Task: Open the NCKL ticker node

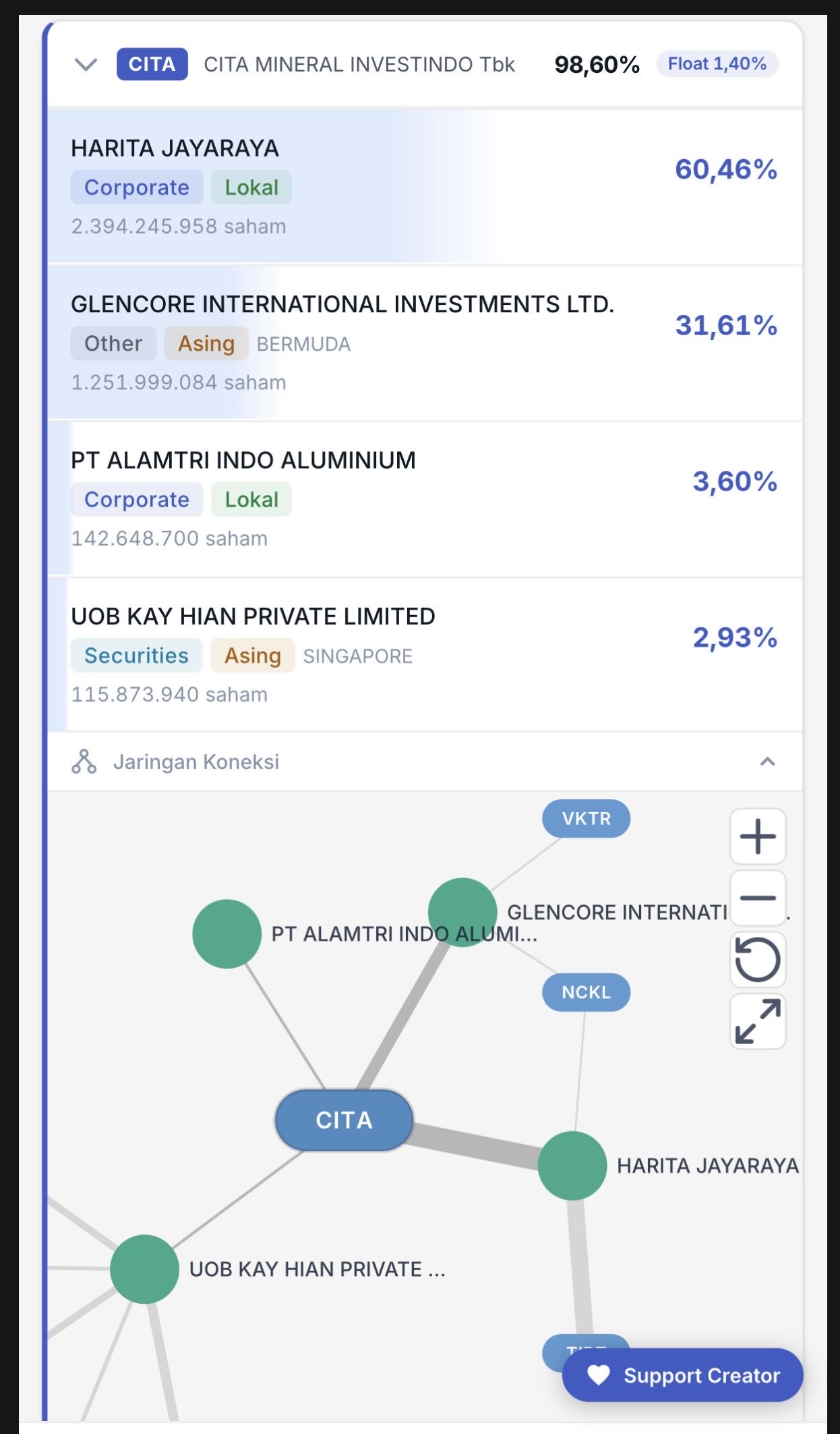Action: pyautogui.click(x=586, y=992)
